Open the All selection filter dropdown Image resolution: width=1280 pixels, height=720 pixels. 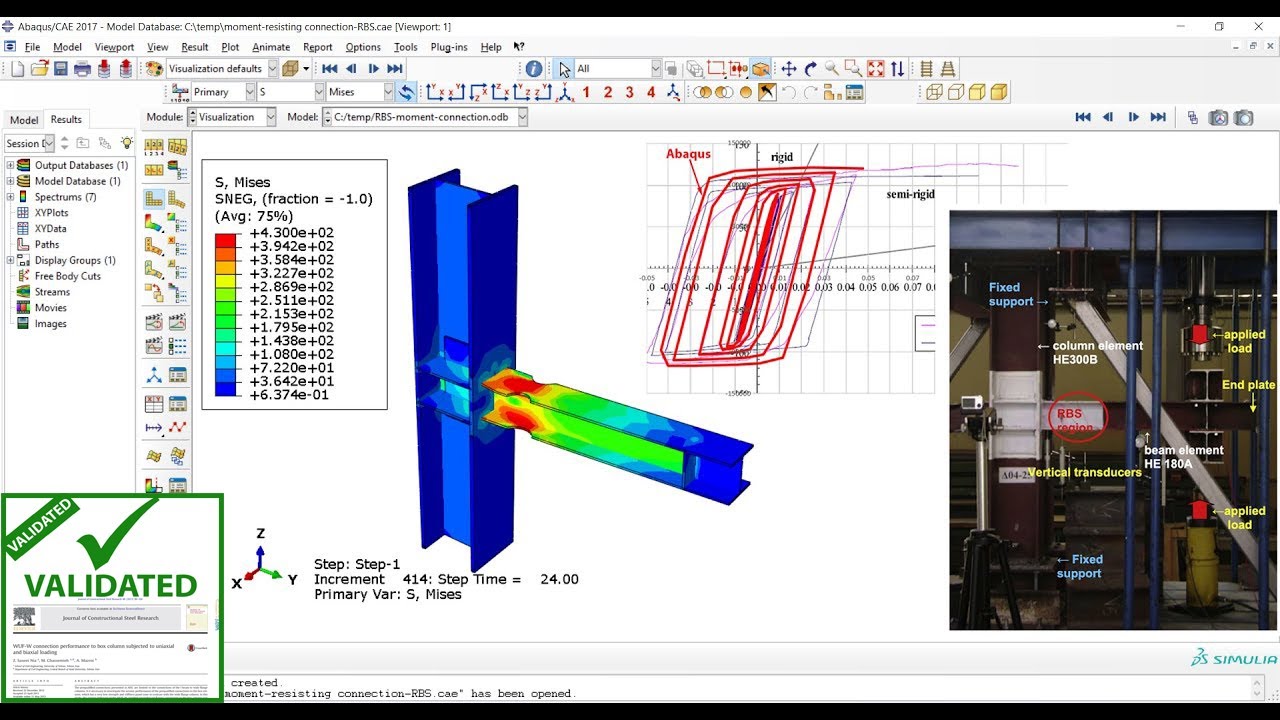tap(618, 69)
